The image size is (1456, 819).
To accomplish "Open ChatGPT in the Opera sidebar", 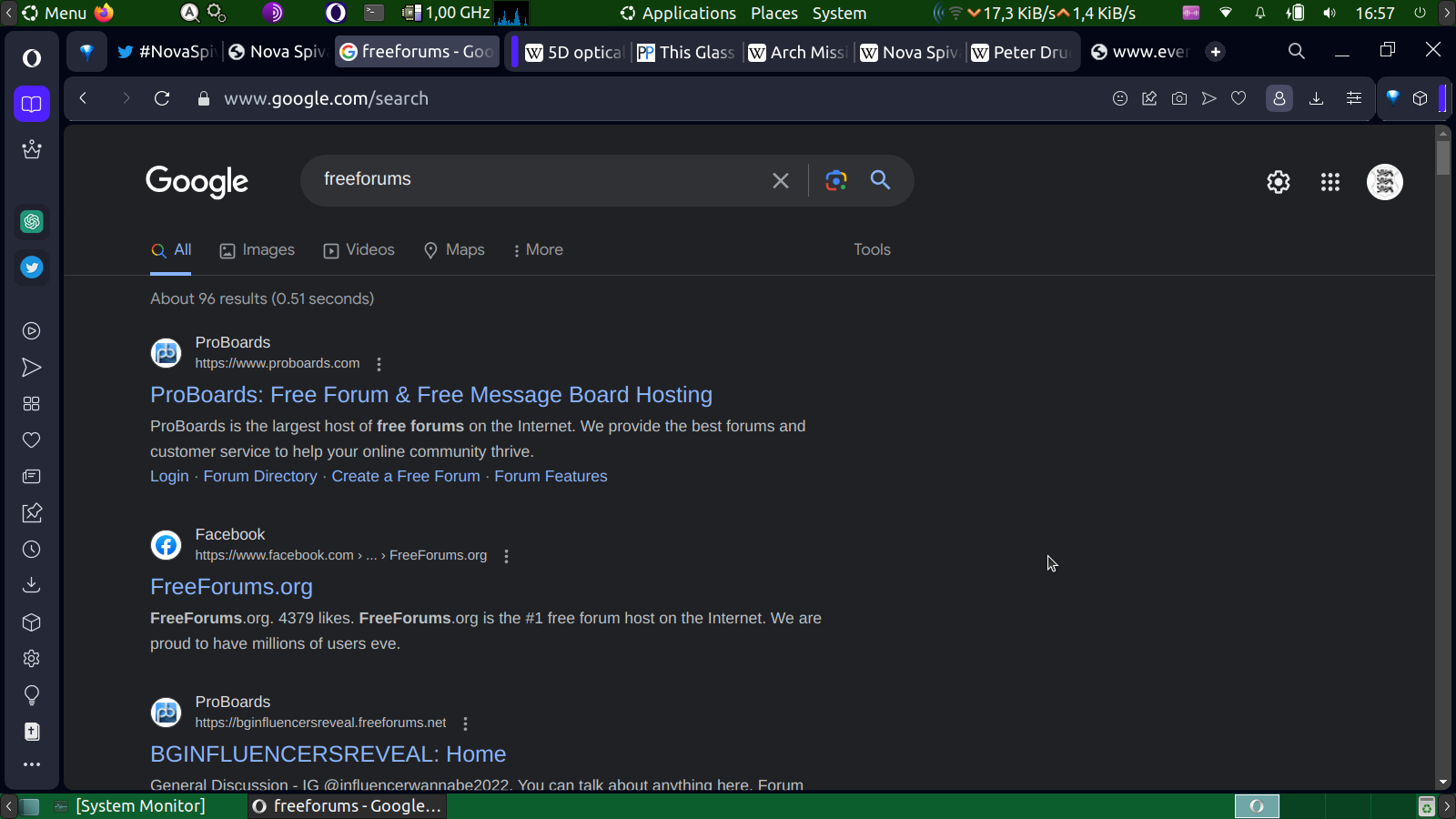I will tap(32, 221).
